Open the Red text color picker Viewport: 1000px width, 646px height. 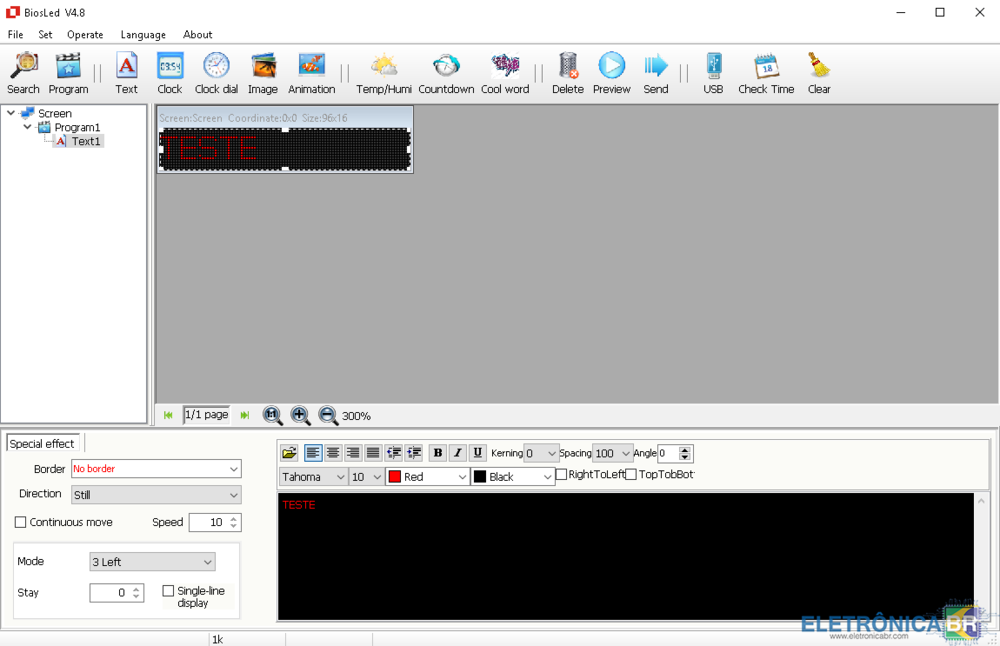pyautogui.click(x=428, y=477)
